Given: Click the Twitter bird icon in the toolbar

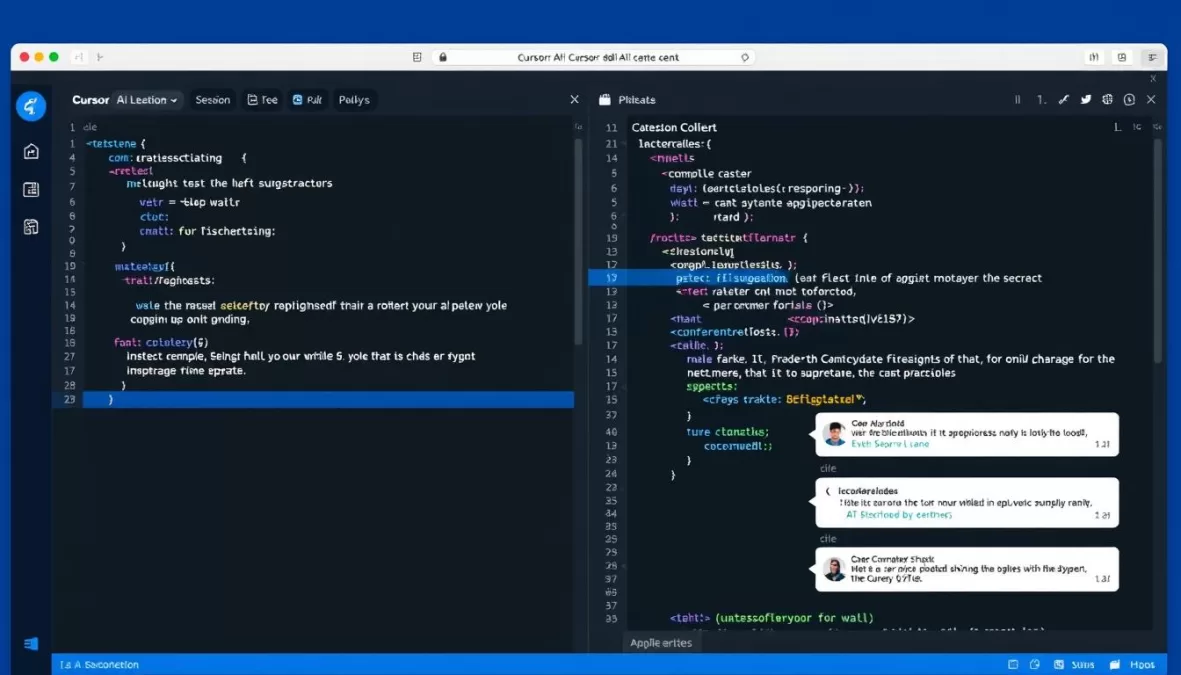Looking at the screenshot, I should click(x=1088, y=99).
